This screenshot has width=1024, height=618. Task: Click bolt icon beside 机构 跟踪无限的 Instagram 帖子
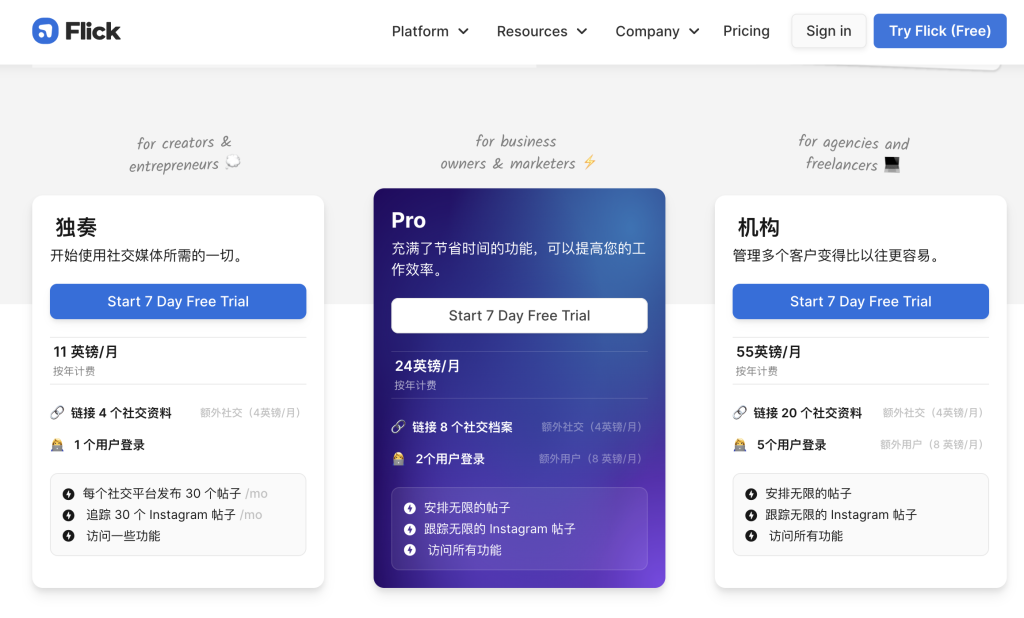(751, 515)
